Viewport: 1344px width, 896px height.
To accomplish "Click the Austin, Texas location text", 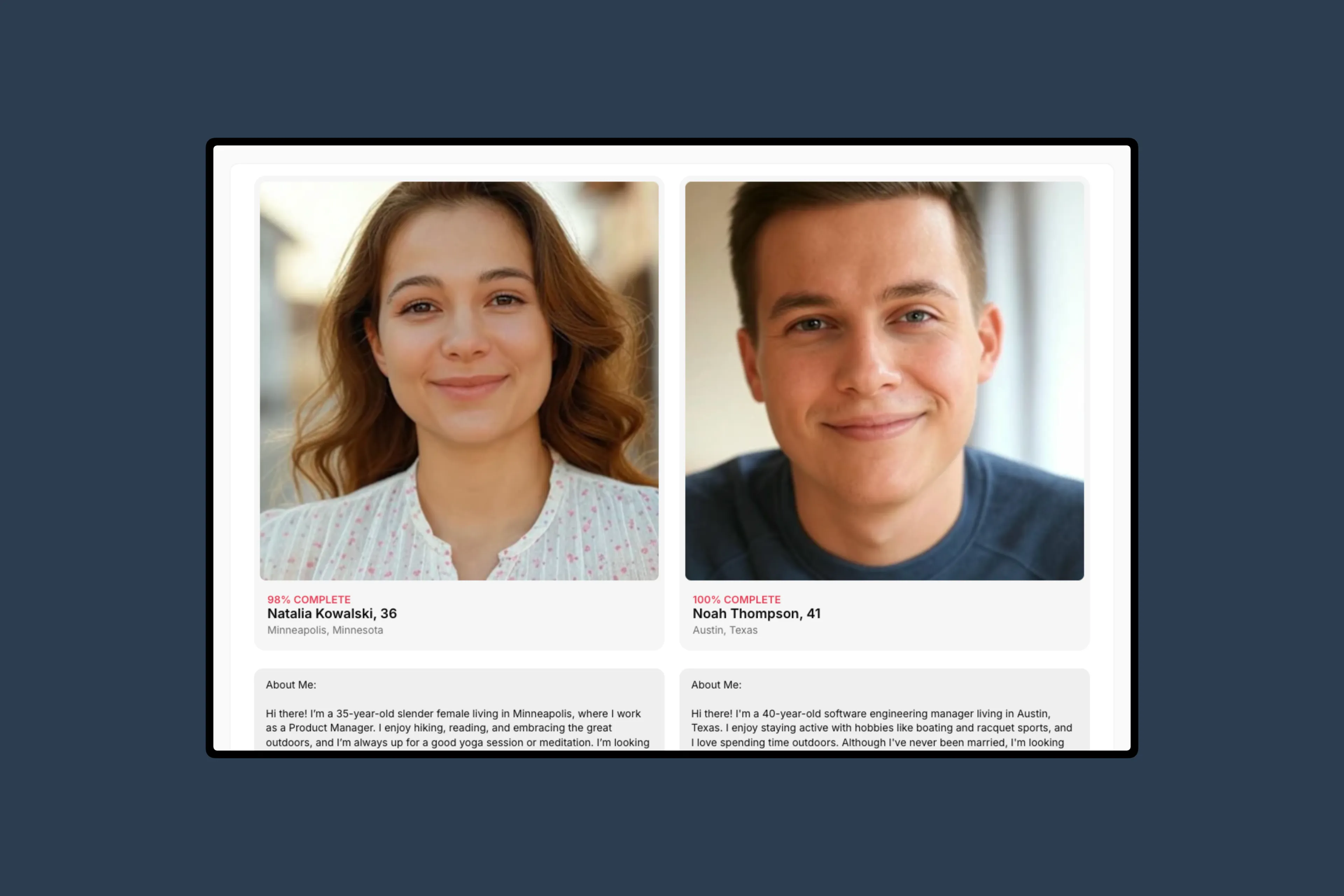I will point(725,630).
